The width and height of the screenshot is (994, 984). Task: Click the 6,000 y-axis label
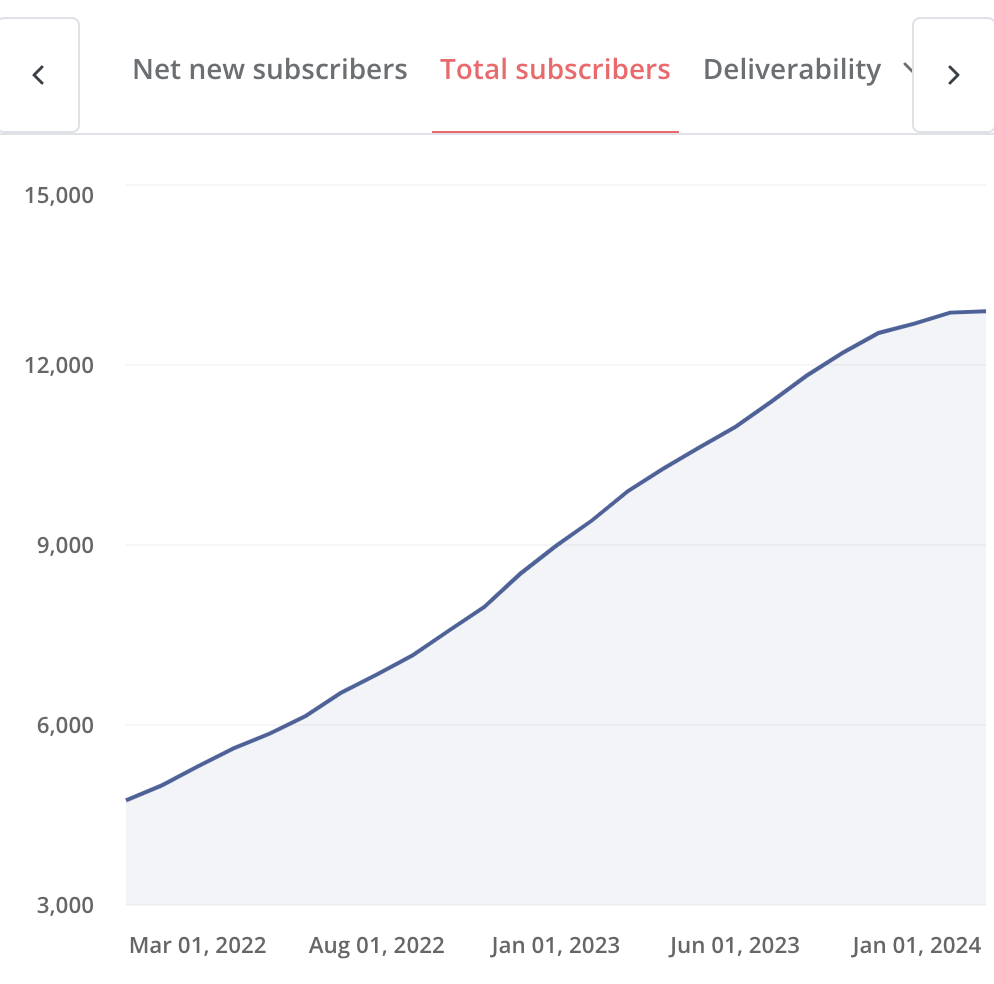pos(66,725)
